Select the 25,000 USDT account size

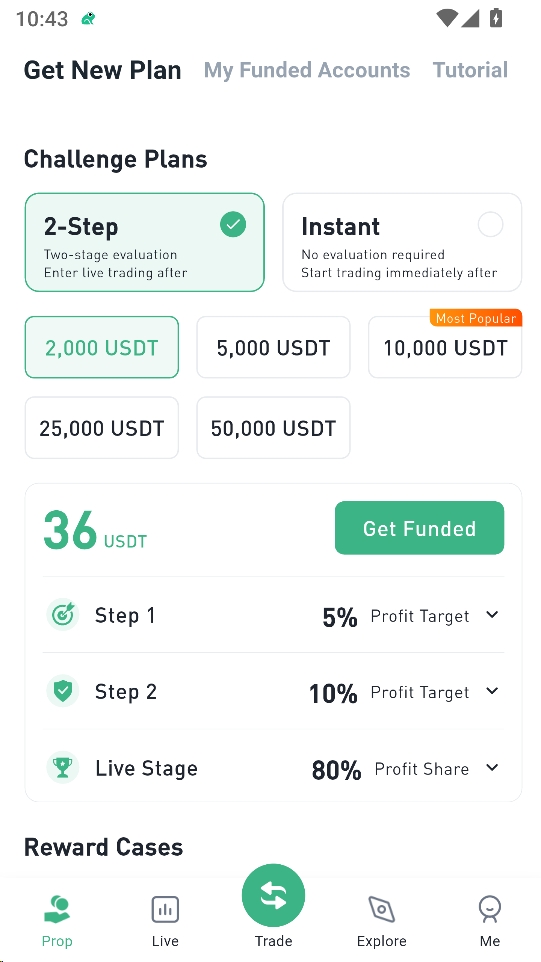click(102, 428)
